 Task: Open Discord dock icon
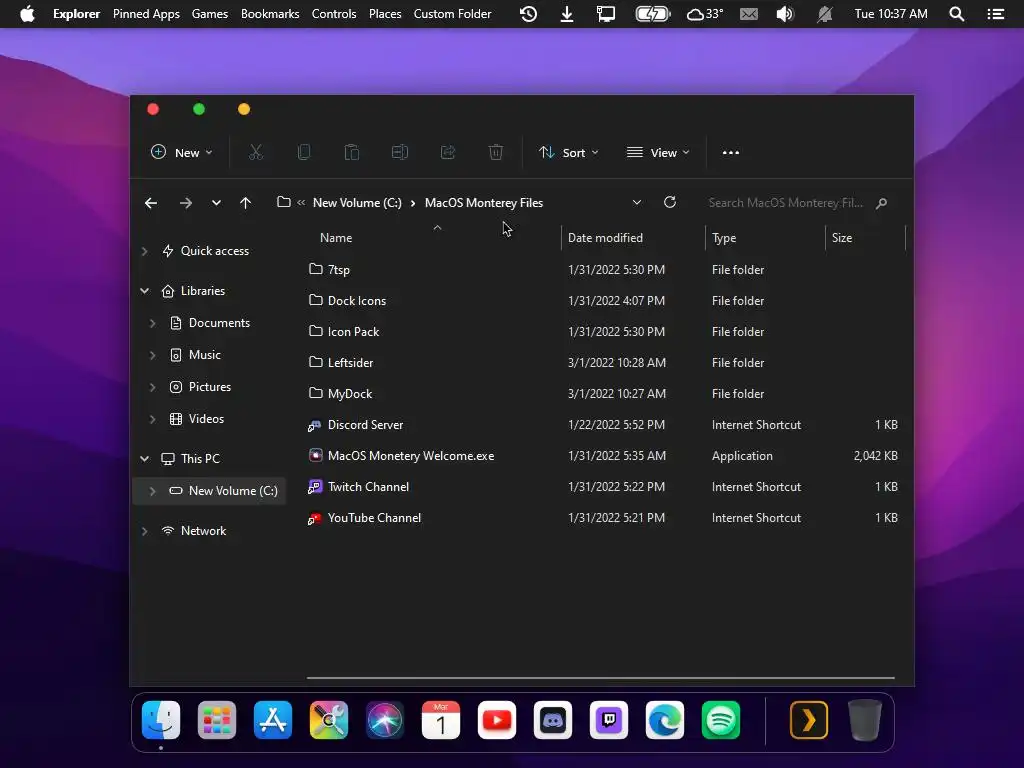[x=553, y=720]
